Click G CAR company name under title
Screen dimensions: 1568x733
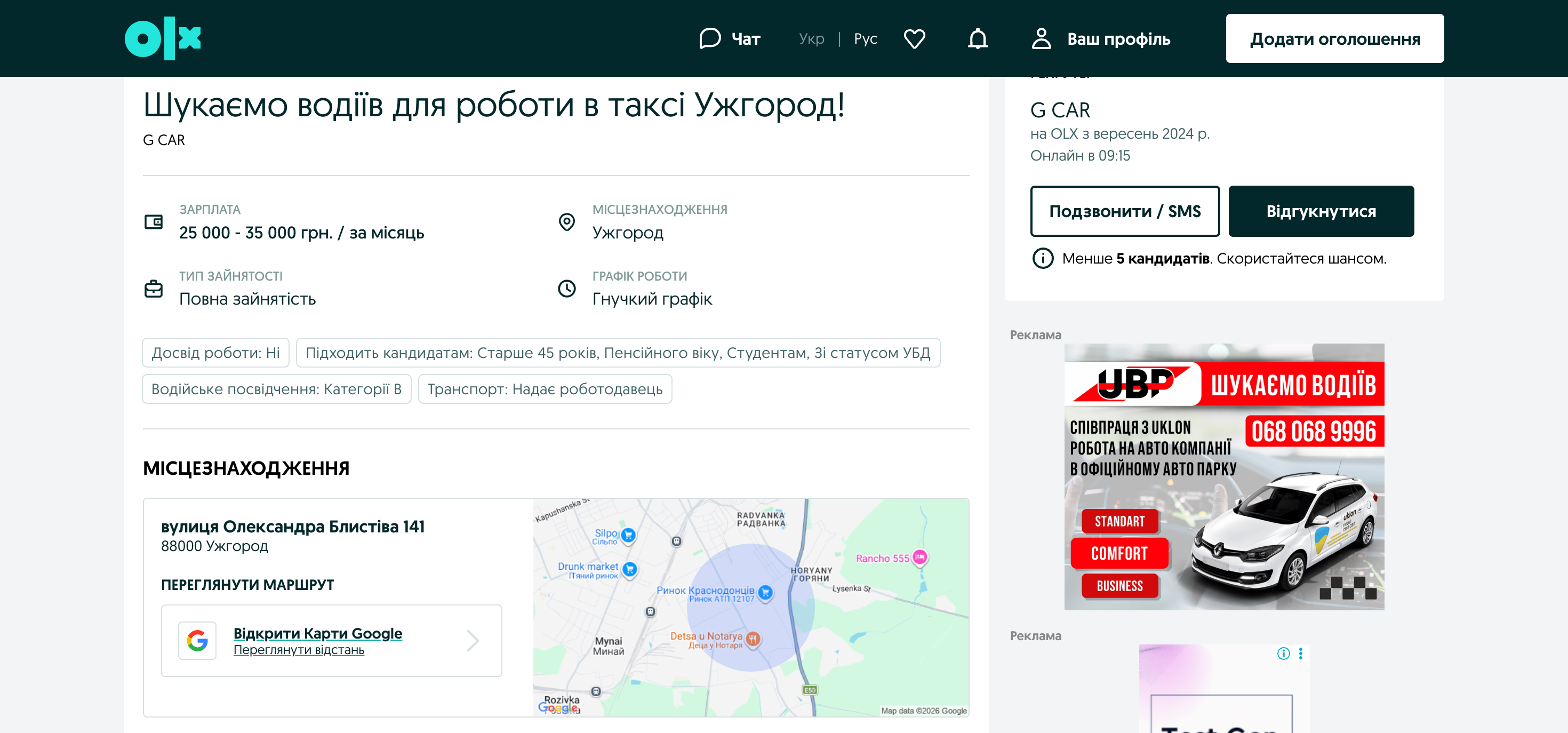[x=164, y=140]
